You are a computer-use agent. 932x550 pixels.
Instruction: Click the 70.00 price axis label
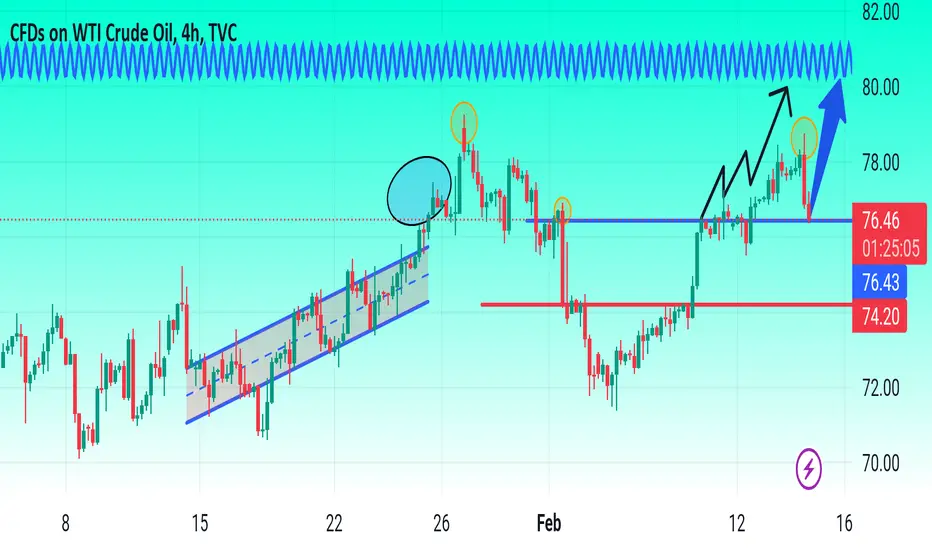click(x=881, y=463)
